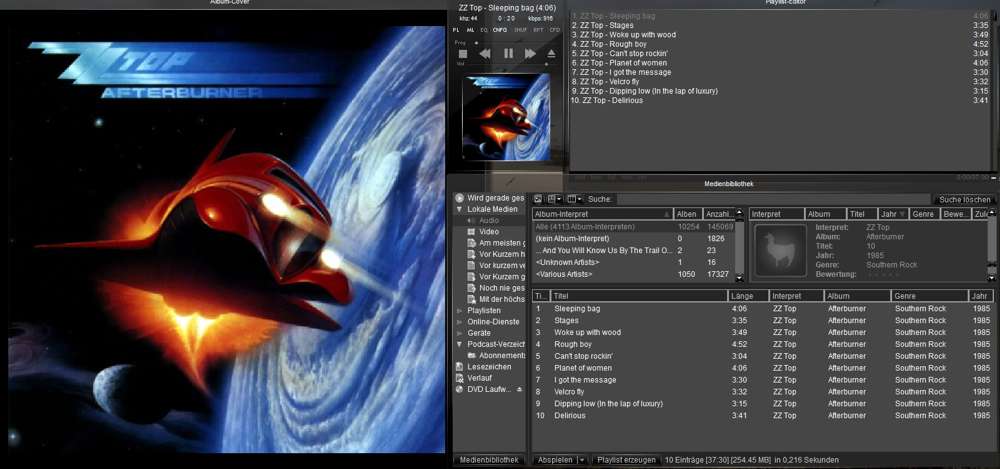Click the Suche search input field
Screen dimensions: 1000x469
[770, 199]
